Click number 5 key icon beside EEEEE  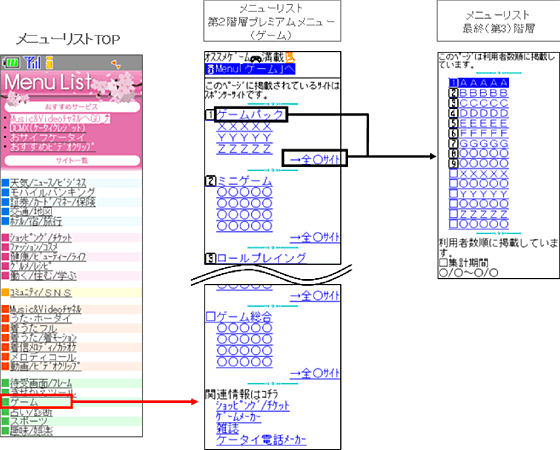coord(453,123)
